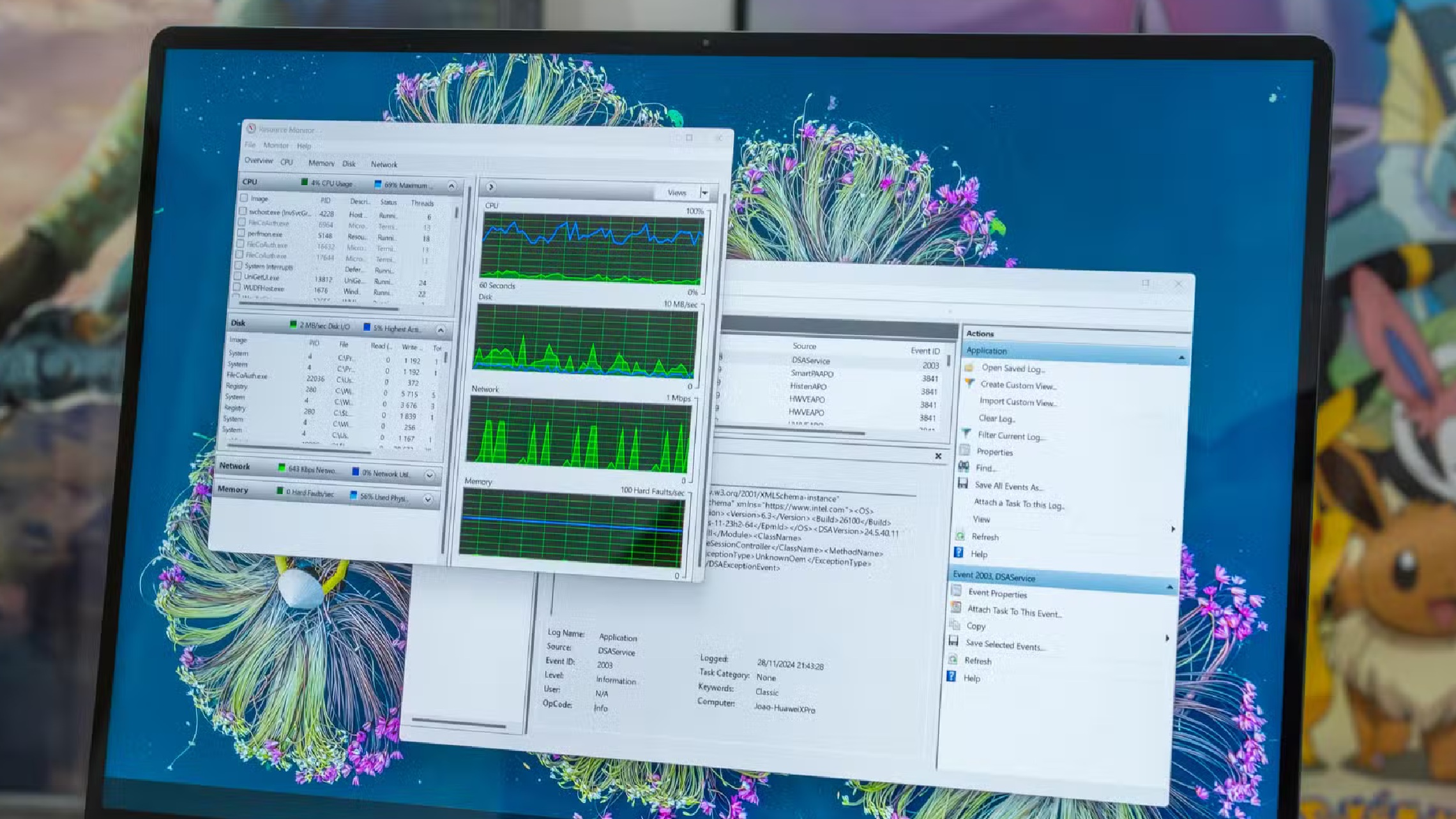This screenshot has height=819, width=1456.
Task: Switch to the CPU tab
Action: [287, 162]
